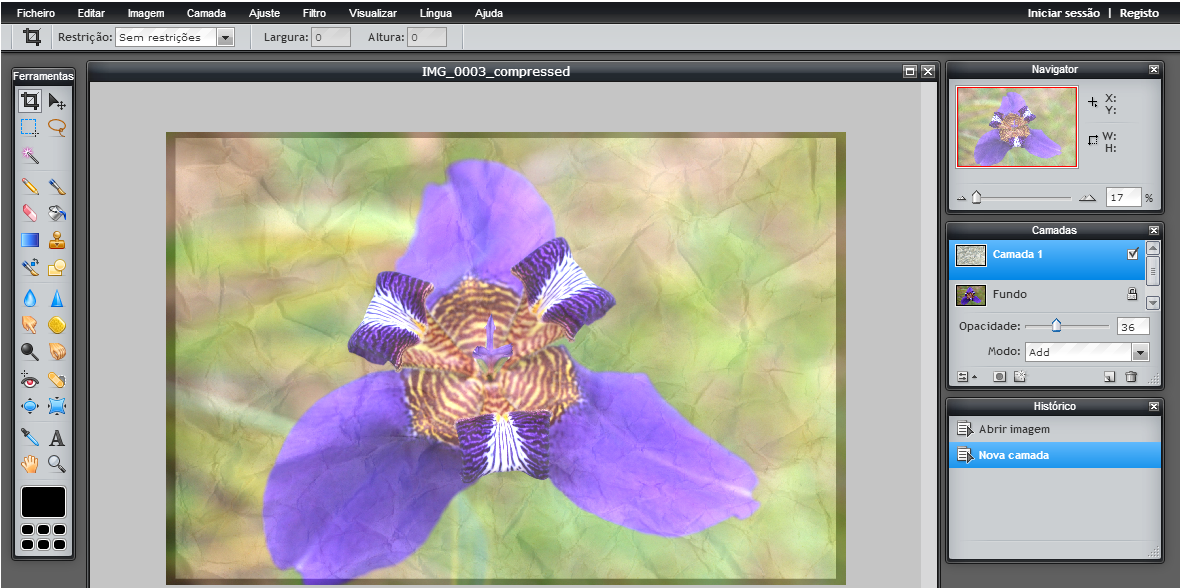This screenshot has width=1180, height=588.
Task: Select the Color Replace tool
Action: [x=30, y=267]
